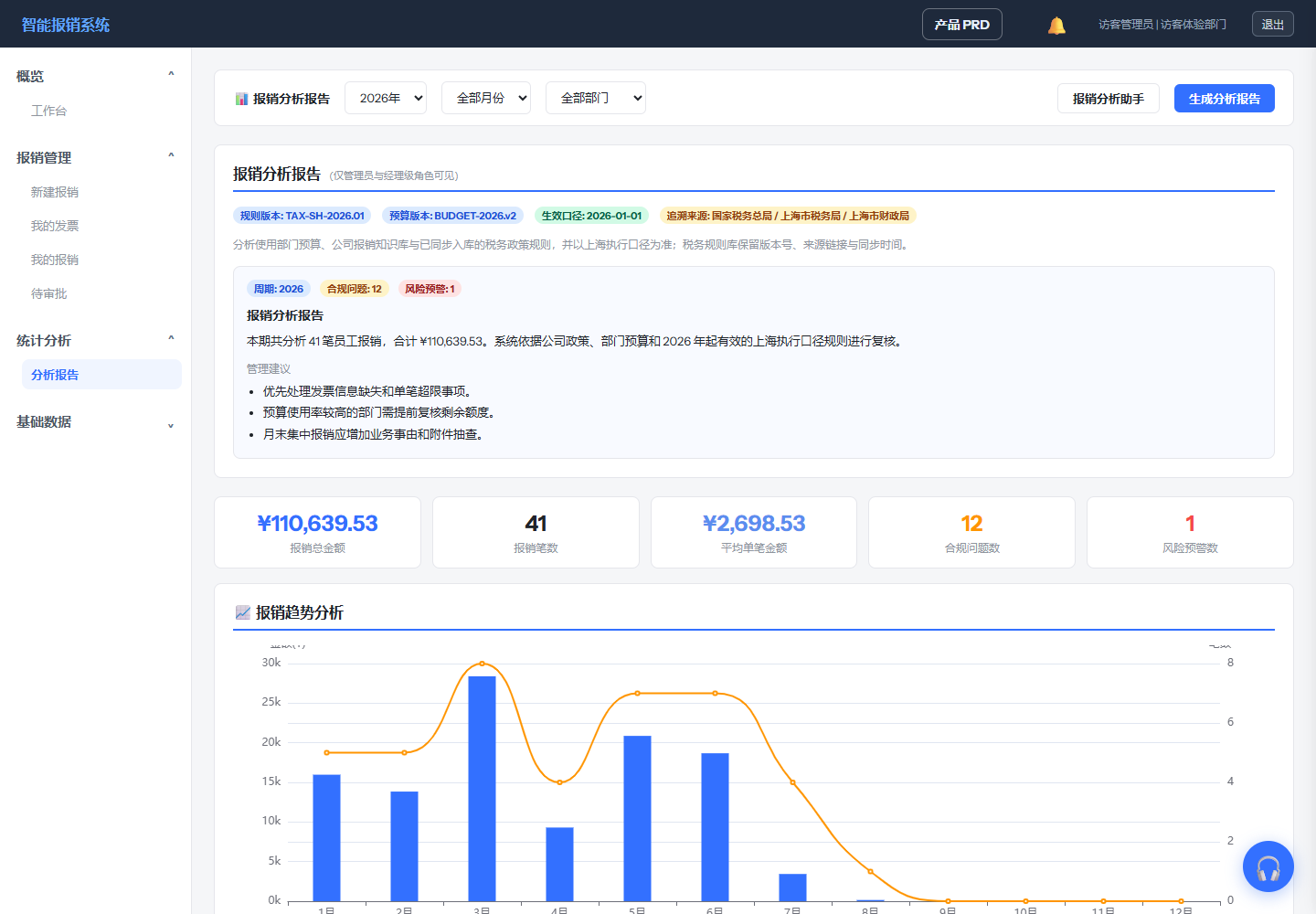This screenshot has height=914, width=1316.
Task: Click the 风险预警: 1 badge
Action: click(x=430, y=289)
